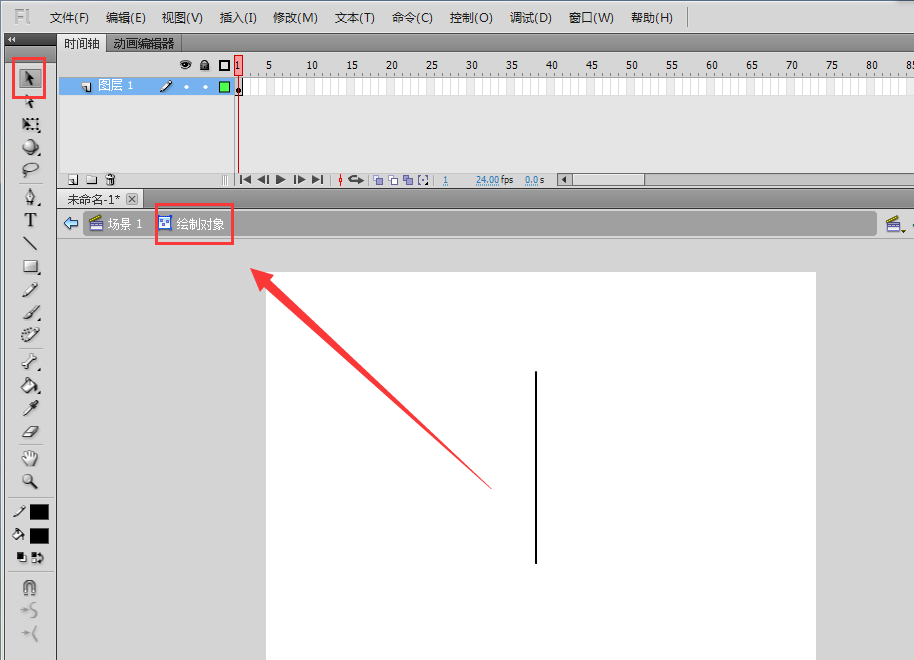Open the fill color swatch
Image resolution: width=914 pixels, height=660 pixels.
[39, 536]
